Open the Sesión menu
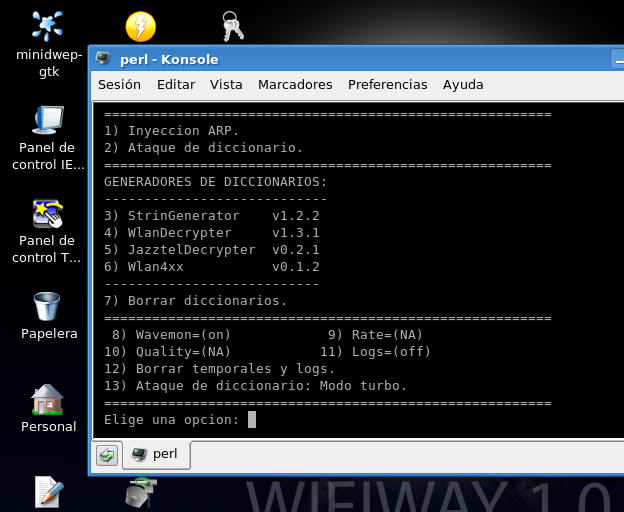The image size is (624, 512). click(x=119, y=85)
